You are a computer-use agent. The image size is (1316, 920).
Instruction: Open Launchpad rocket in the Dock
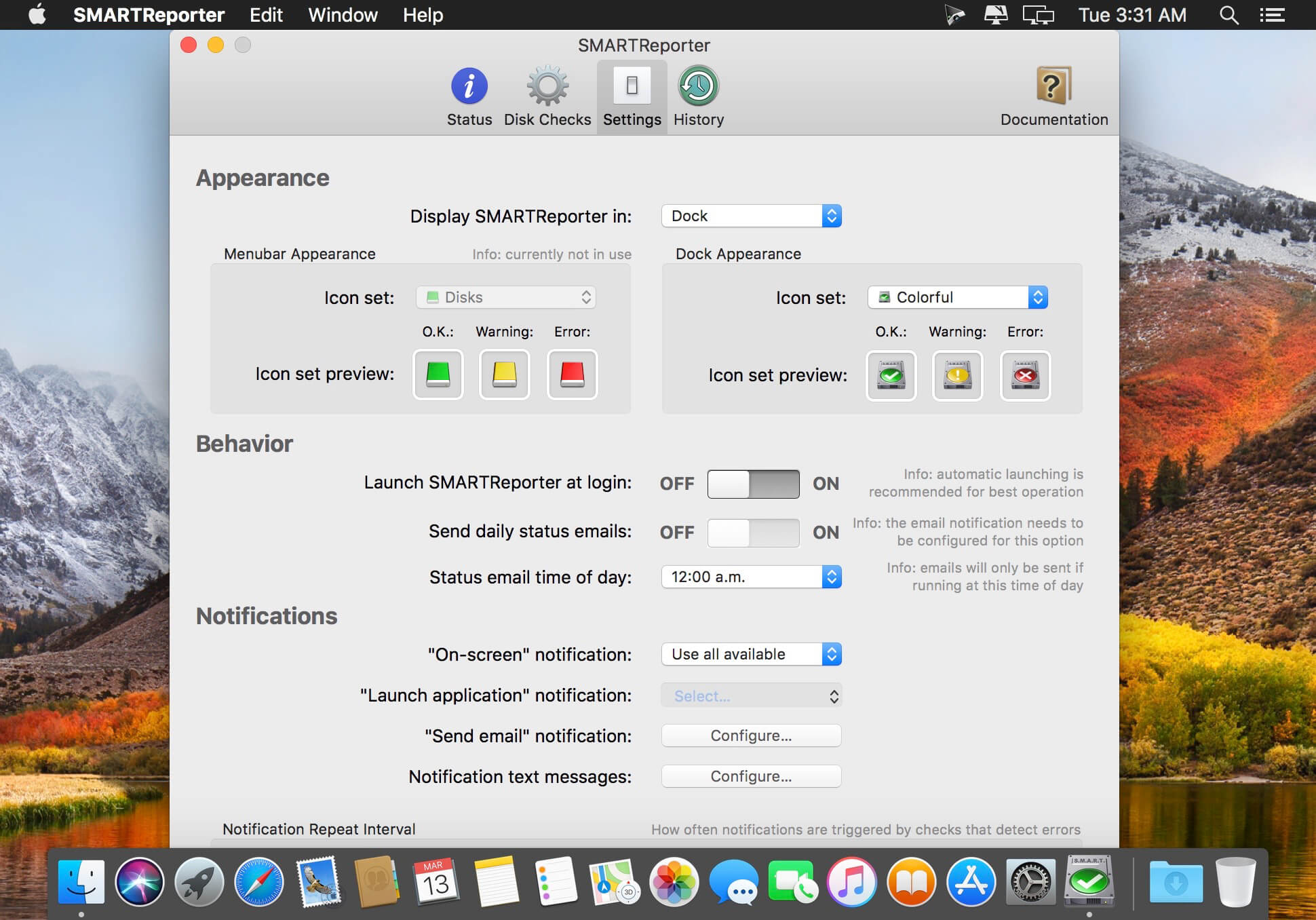[x=199, y=882]
